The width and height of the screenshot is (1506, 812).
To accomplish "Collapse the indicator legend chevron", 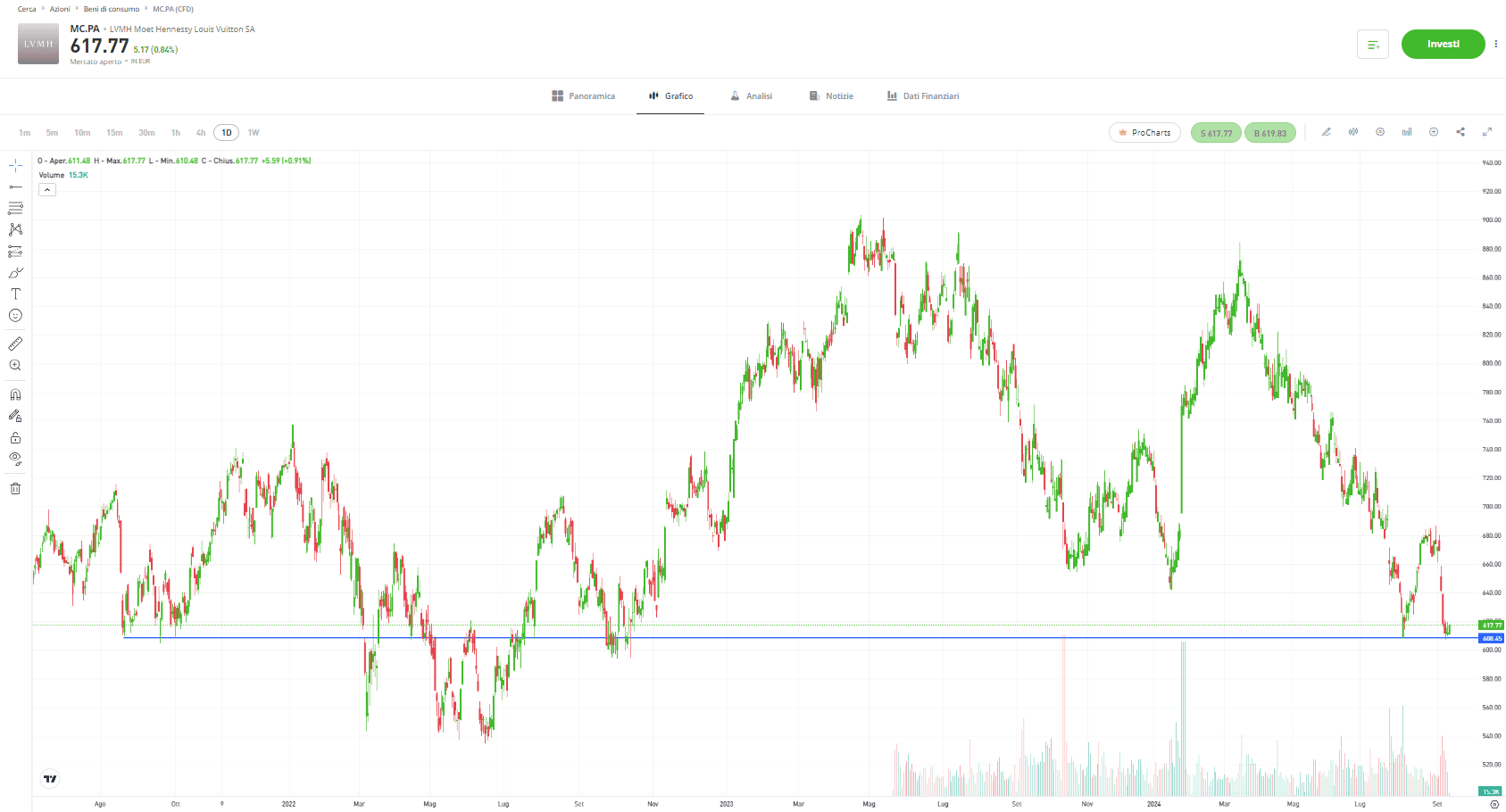I will 47,189.
